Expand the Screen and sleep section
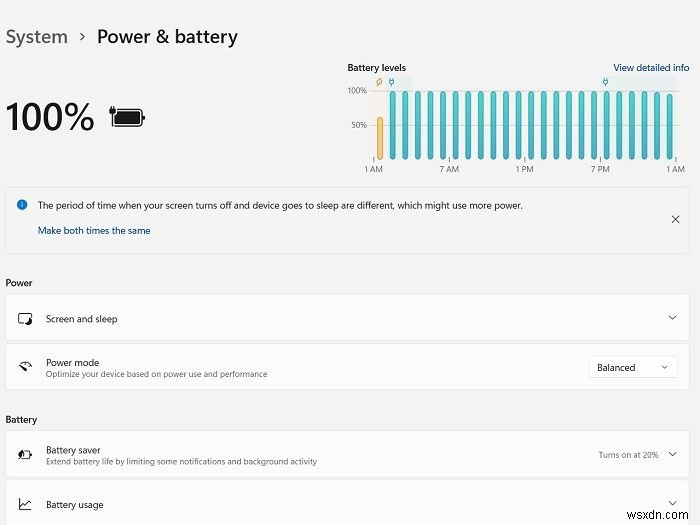700x525 pixels. pyautogui.click(x=672, y=318)
